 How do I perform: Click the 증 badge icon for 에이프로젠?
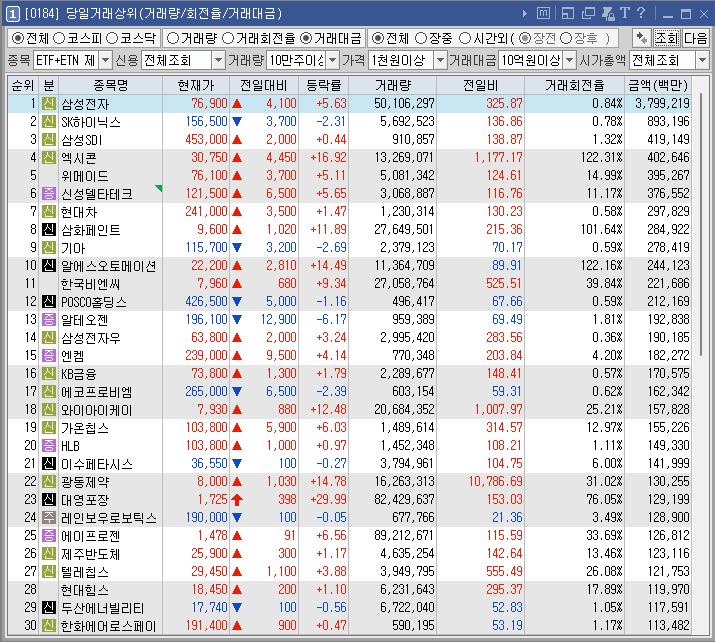pos(49,535)
